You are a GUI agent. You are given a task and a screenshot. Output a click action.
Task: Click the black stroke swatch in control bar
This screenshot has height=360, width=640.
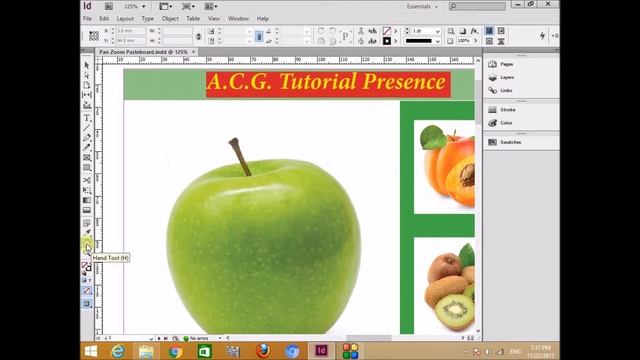(387, 41)
